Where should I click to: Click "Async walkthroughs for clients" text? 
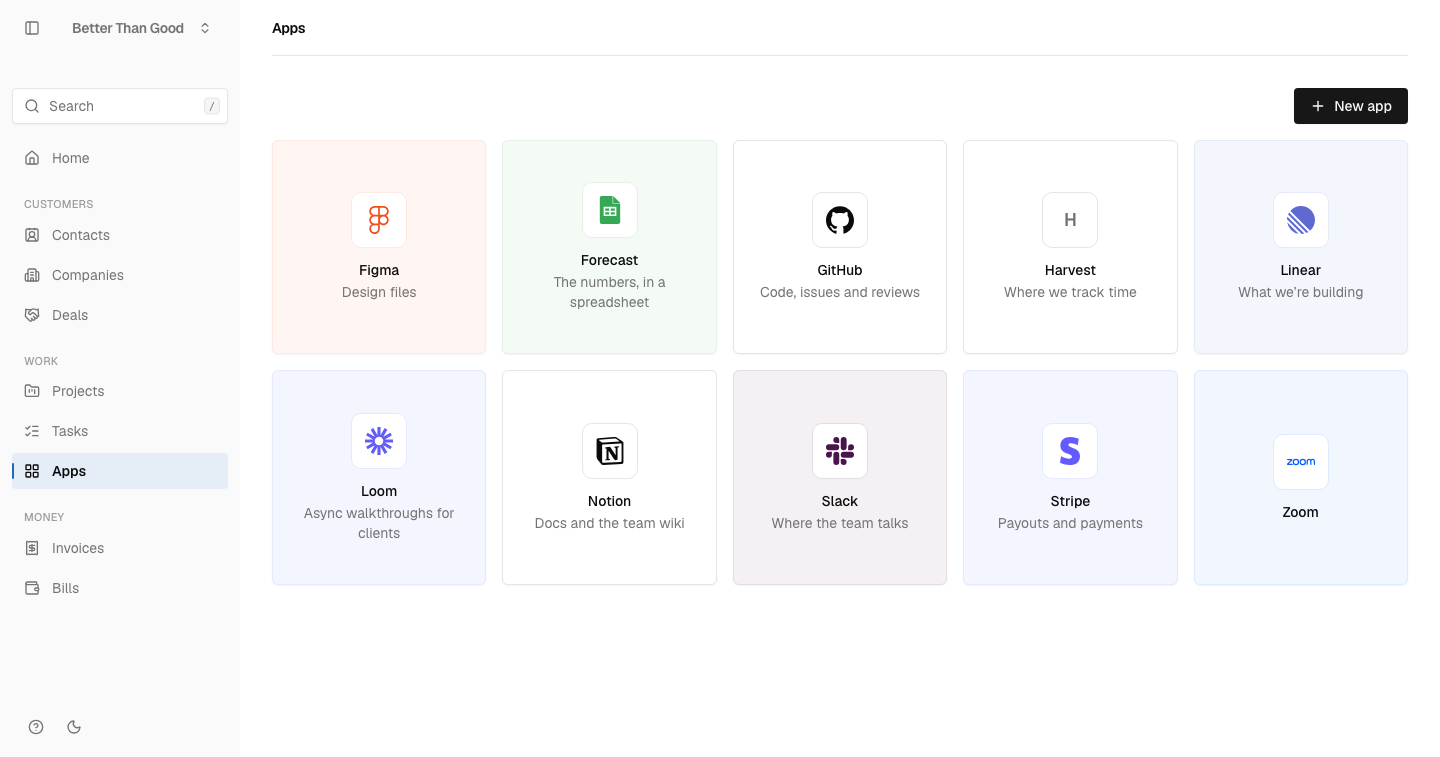(379, 523)
